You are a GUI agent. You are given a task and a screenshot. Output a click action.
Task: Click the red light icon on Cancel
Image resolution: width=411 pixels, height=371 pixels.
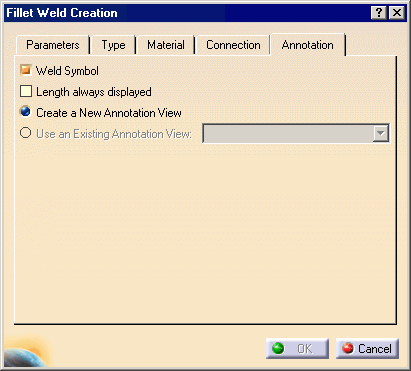348,349
